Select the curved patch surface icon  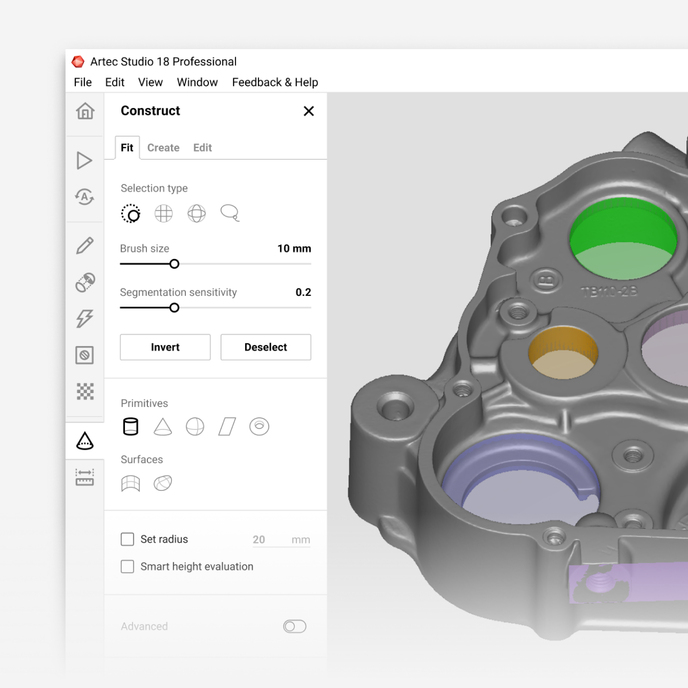(130, 484)
